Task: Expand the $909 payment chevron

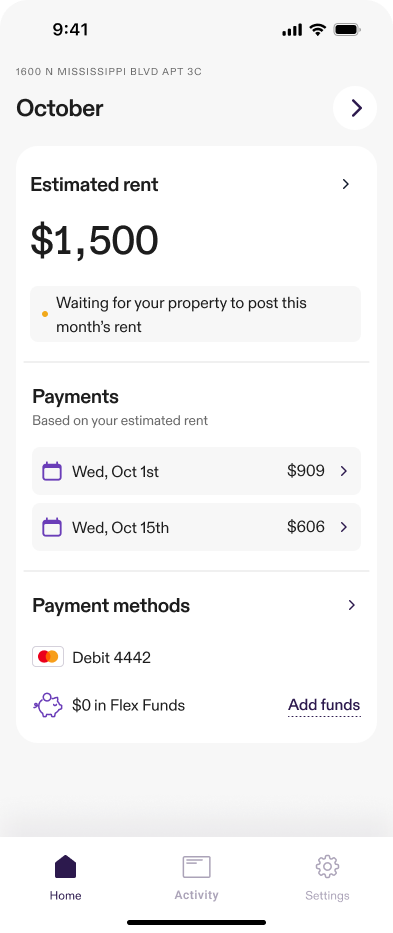Action: pos(344,471)
